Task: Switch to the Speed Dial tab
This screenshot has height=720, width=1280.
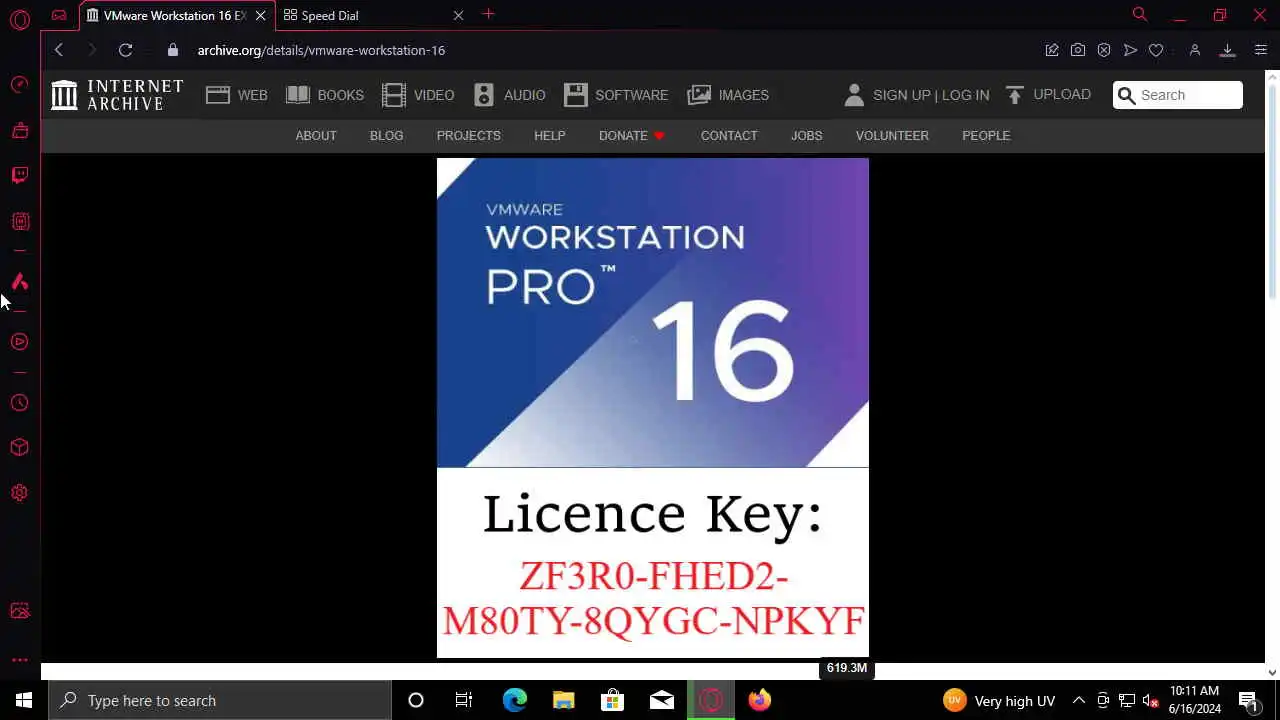Action: tap(372, 15)
